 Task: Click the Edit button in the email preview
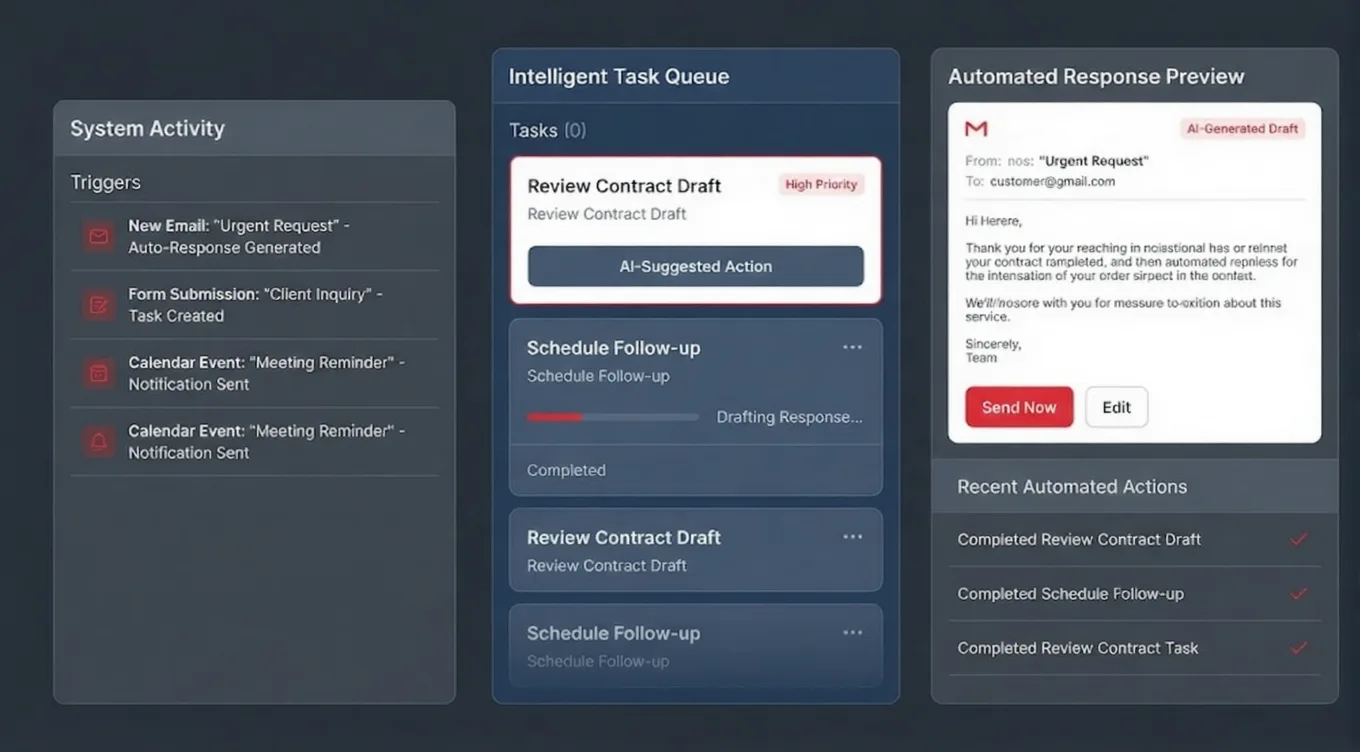point(1116,407)
